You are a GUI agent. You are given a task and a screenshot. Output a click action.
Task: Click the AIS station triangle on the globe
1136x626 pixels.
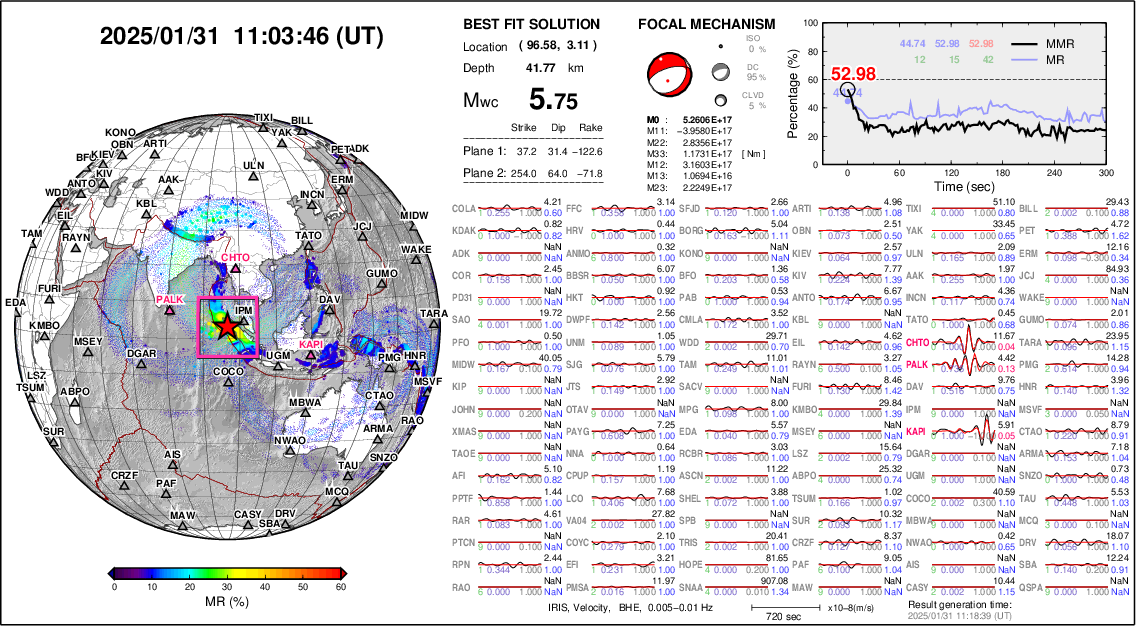coord(172,464)
